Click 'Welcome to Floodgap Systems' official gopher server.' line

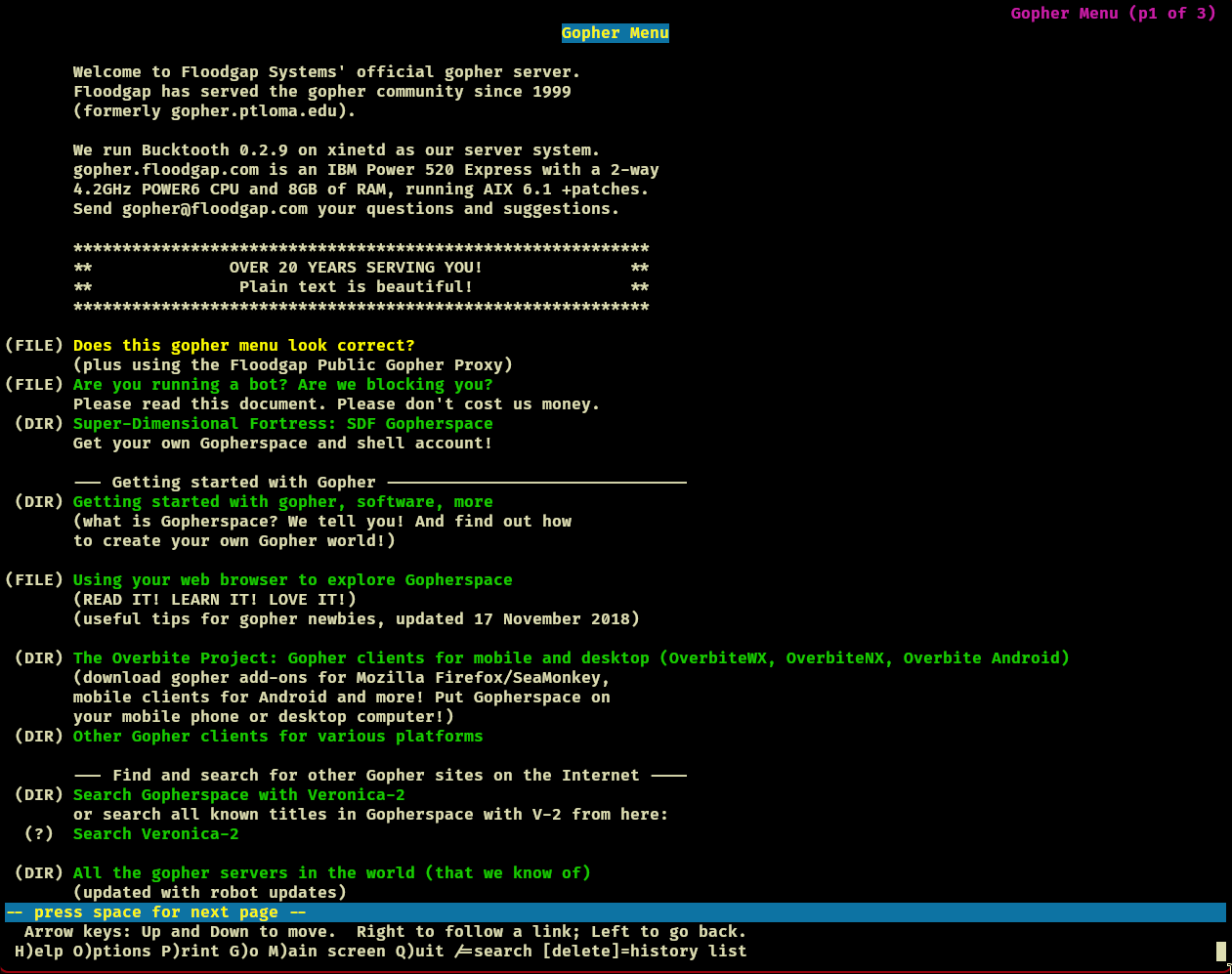[327, 72]
